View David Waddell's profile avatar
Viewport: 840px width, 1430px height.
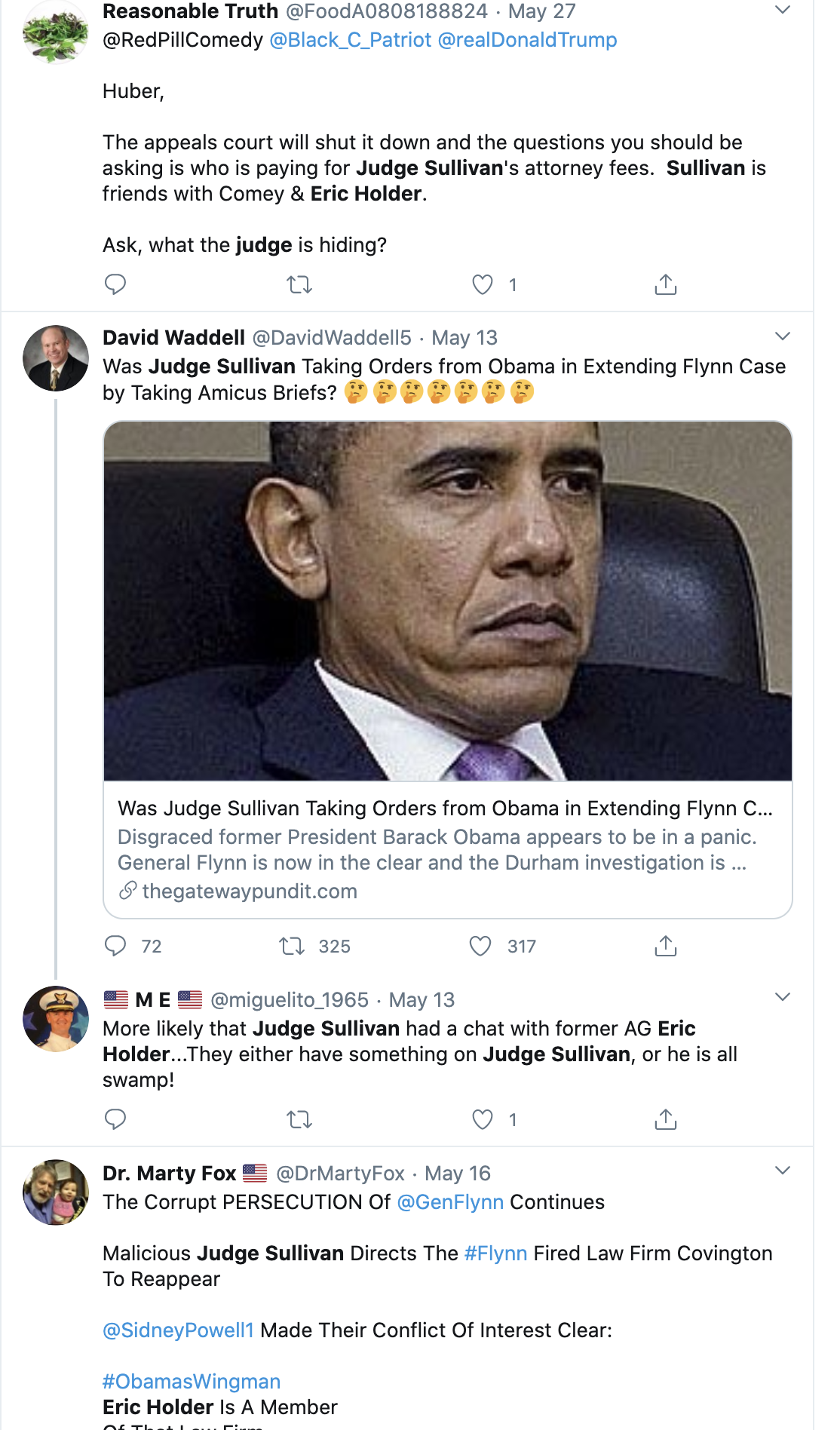pyautogui.click(x=56, y=358)
